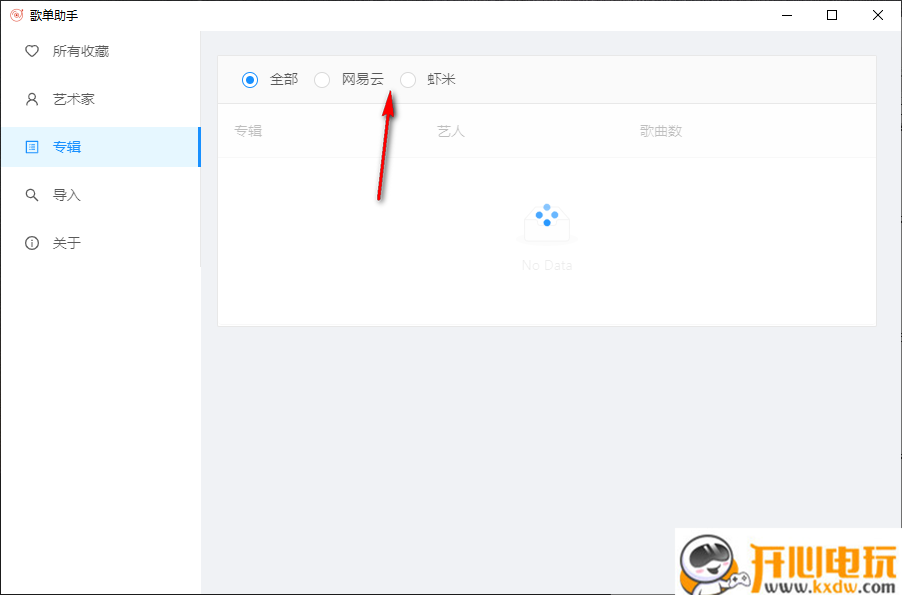
Task: Switch source to 网易云 radio option
Action: coord(322,79)
